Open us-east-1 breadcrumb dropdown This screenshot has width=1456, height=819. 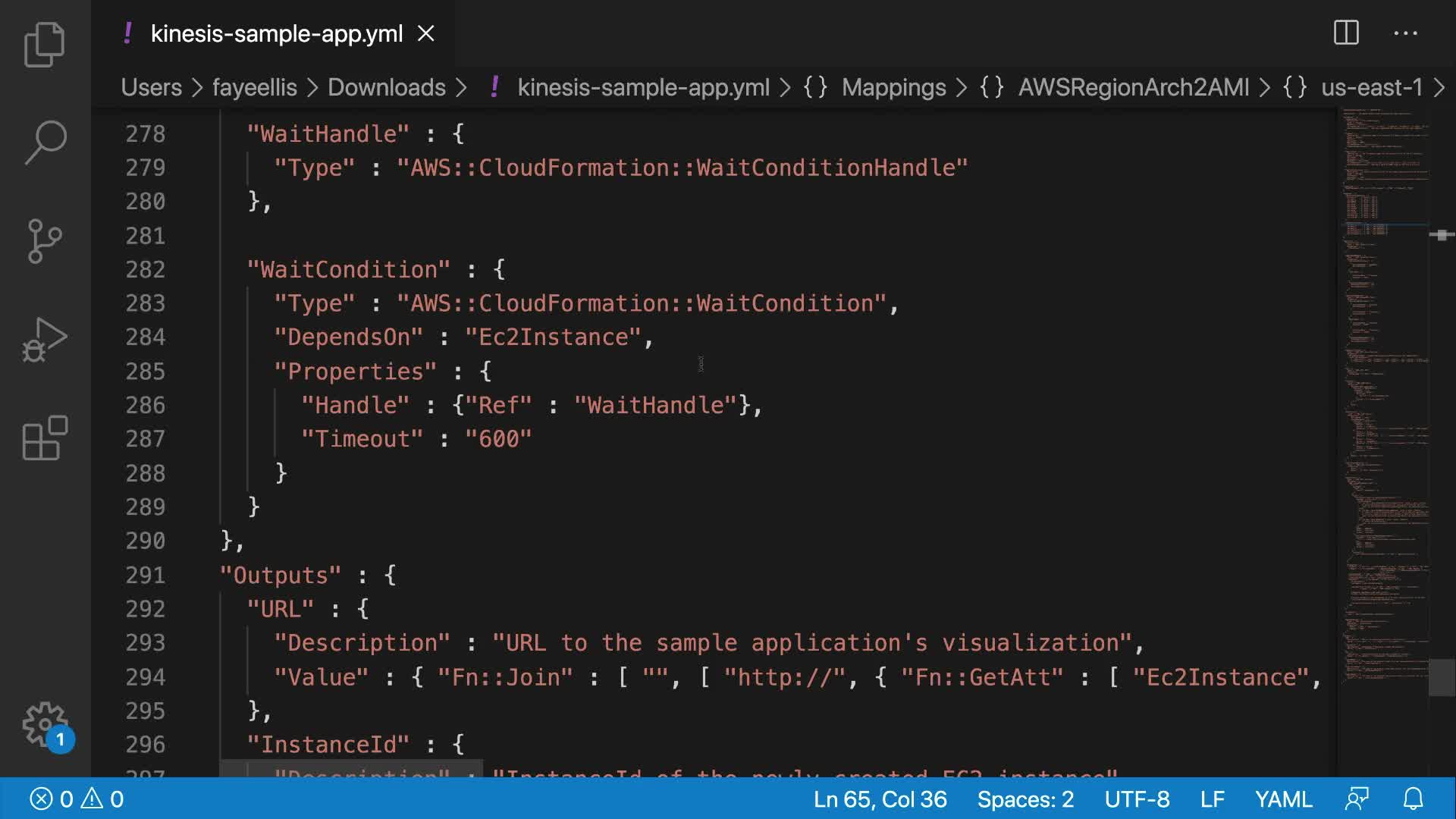[1371, 87]
